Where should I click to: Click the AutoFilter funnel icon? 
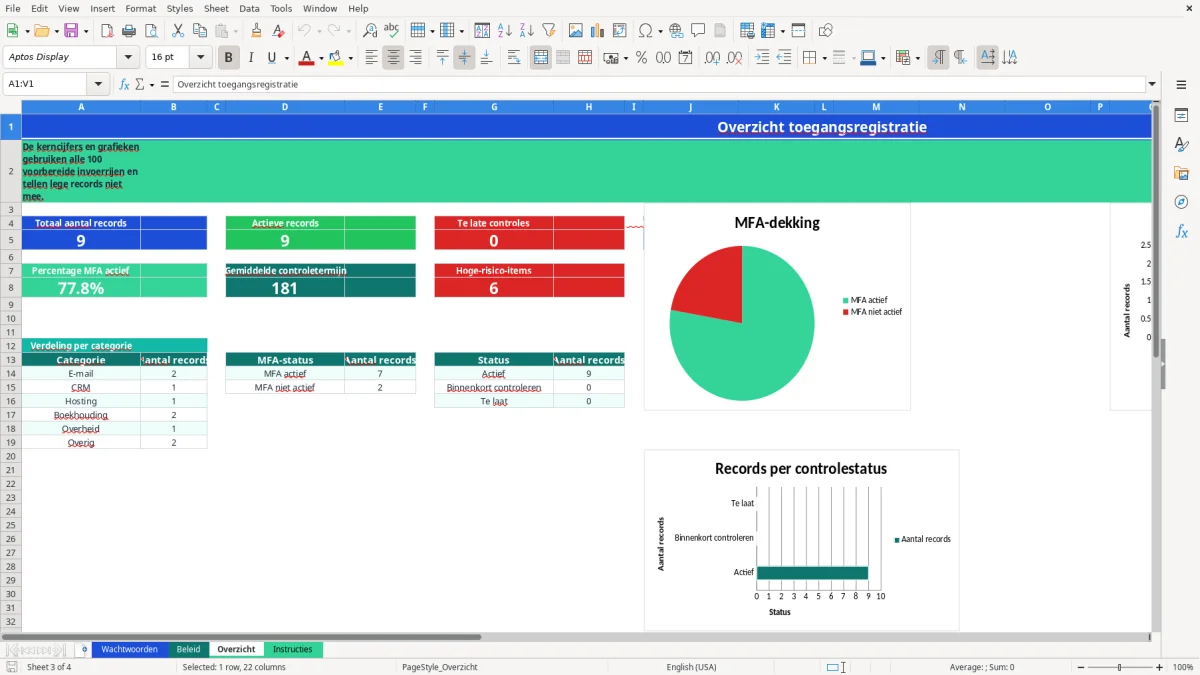tap(548, 31)
